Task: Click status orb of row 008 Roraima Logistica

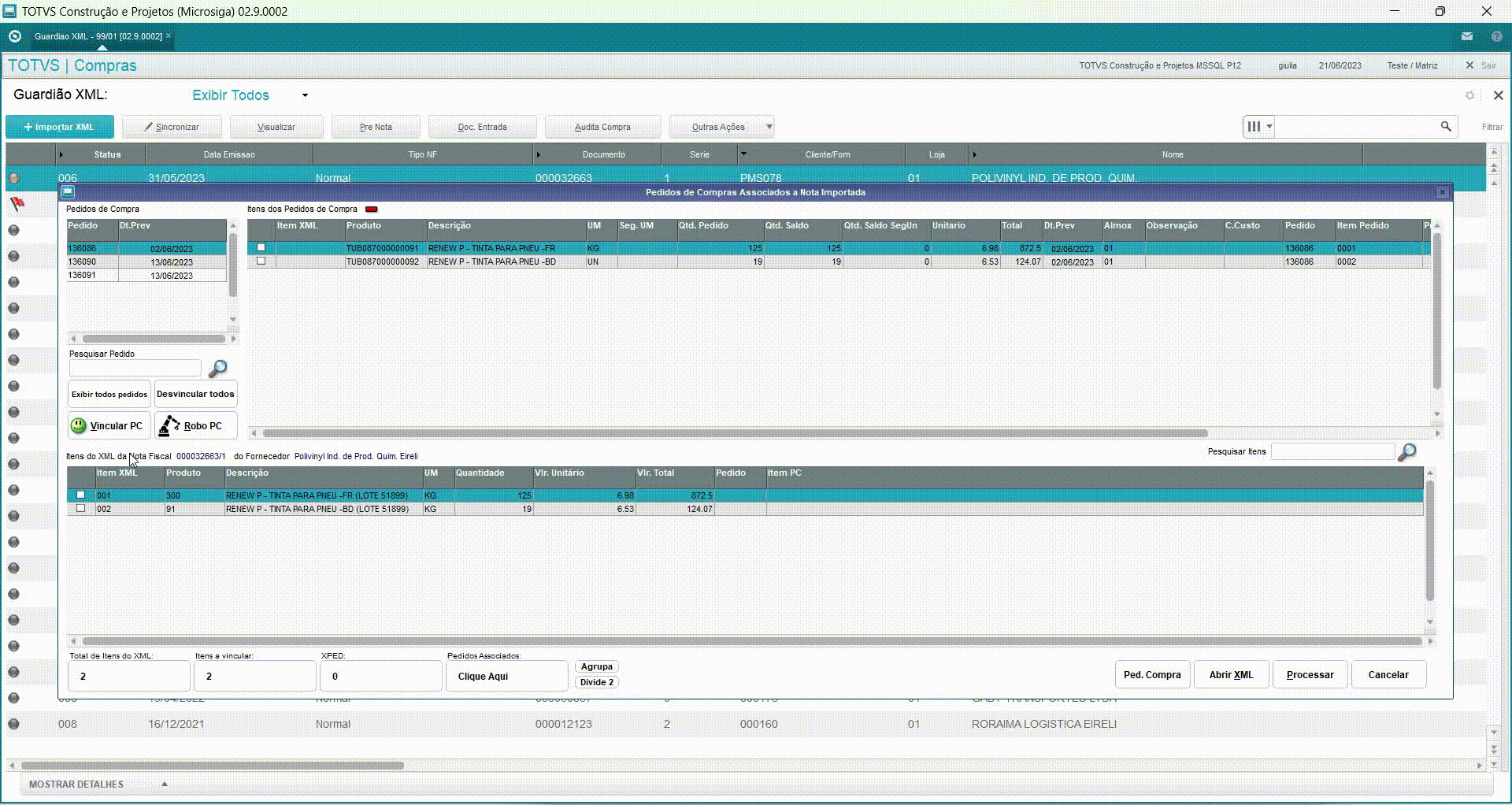Action: [13, 724]
